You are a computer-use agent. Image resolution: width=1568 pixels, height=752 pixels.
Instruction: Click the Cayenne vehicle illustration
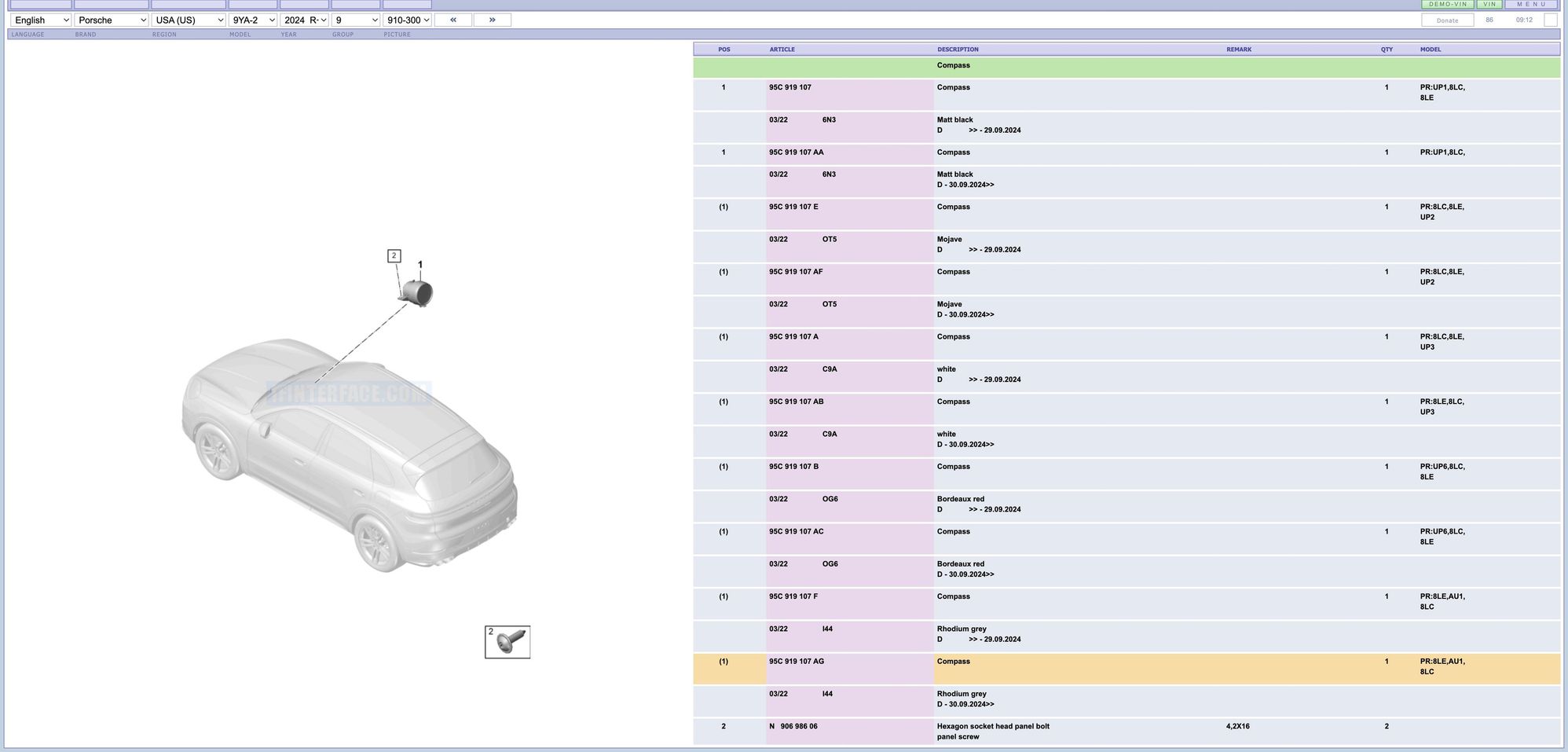(x=350, y=455)
